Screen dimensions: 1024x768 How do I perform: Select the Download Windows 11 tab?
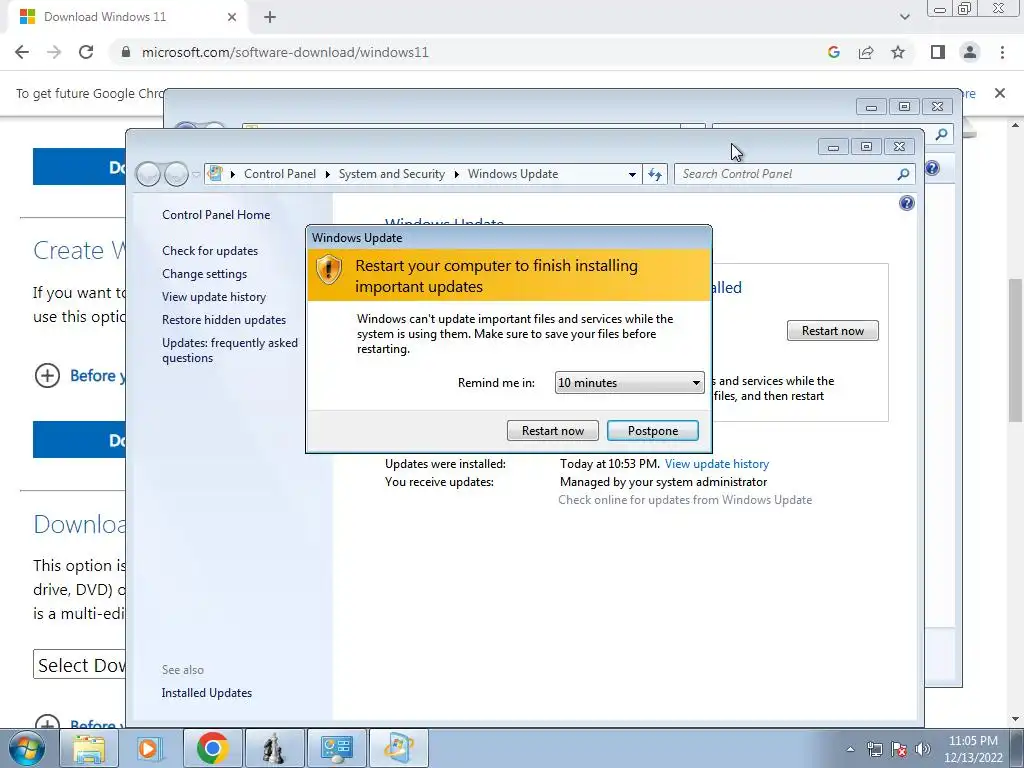[127, 17]
